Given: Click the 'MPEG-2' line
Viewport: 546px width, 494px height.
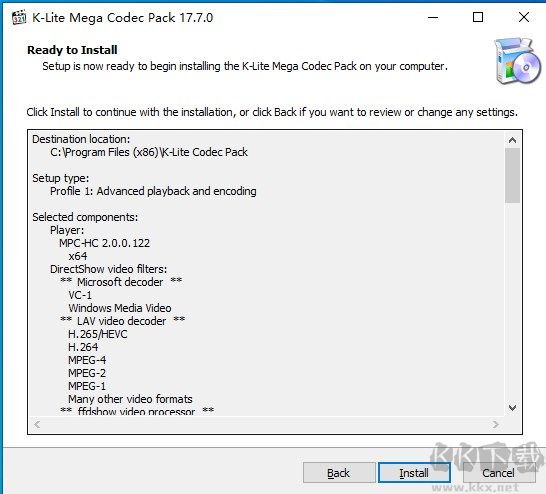Looking at the screenshot, I should [87, 373].
